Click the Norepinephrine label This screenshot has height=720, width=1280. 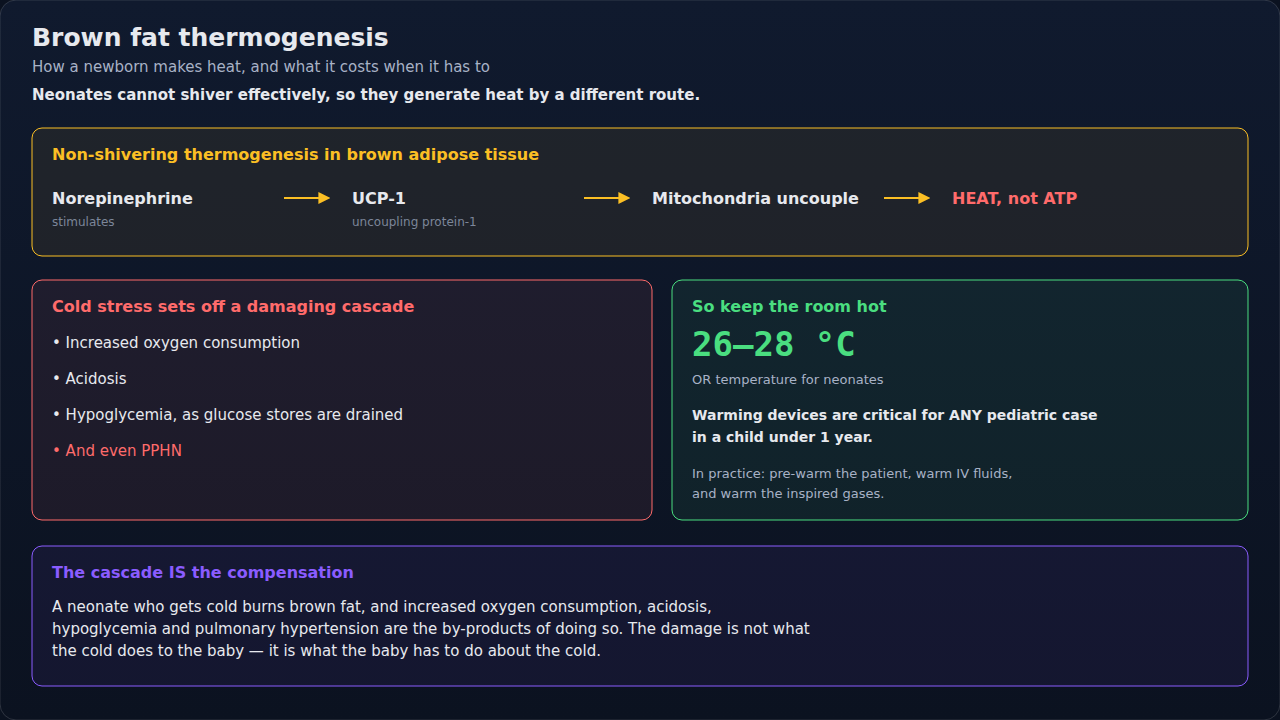pyautogui.click(x=122, y=198)
